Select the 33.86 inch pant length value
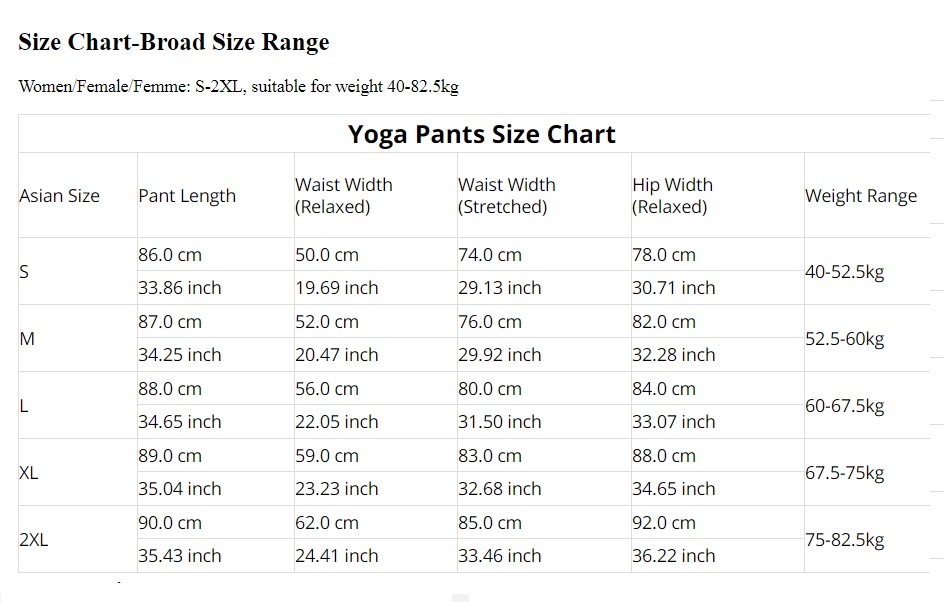The width and height of the screenshot is (944, 602). (180, 288)
